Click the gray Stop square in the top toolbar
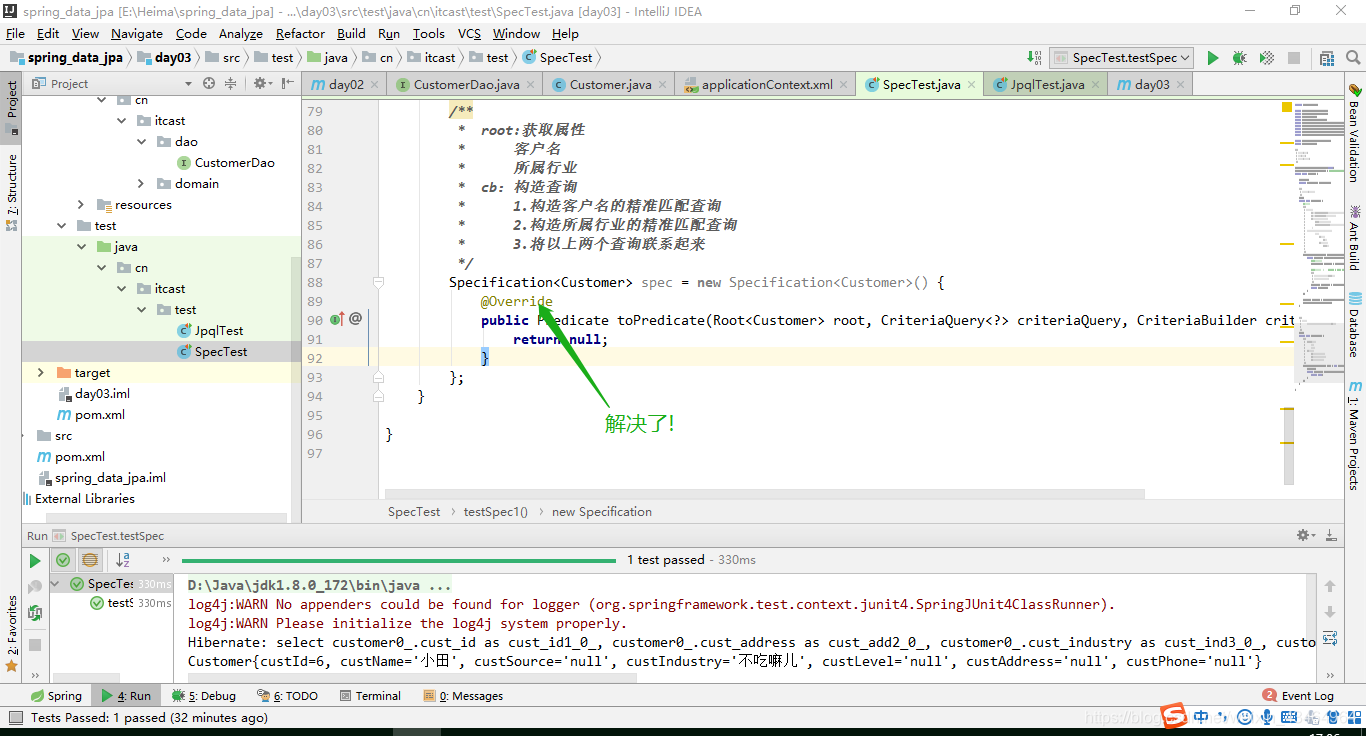The height and width of the screenshot is (736, 1366). (x=1294, y=58)
